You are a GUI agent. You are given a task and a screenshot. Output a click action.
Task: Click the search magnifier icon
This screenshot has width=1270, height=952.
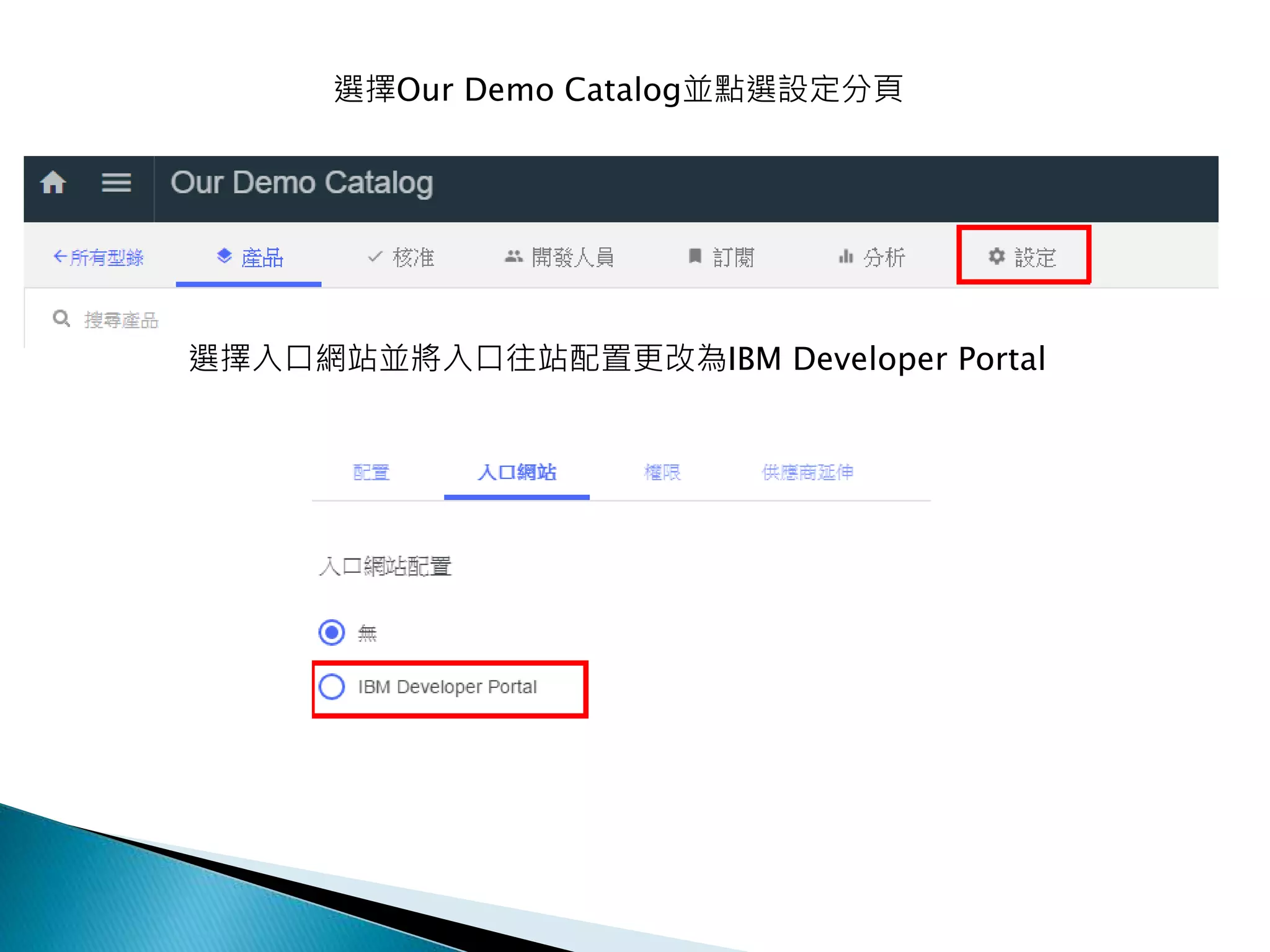pyautogui.click(x=61, y=319)
